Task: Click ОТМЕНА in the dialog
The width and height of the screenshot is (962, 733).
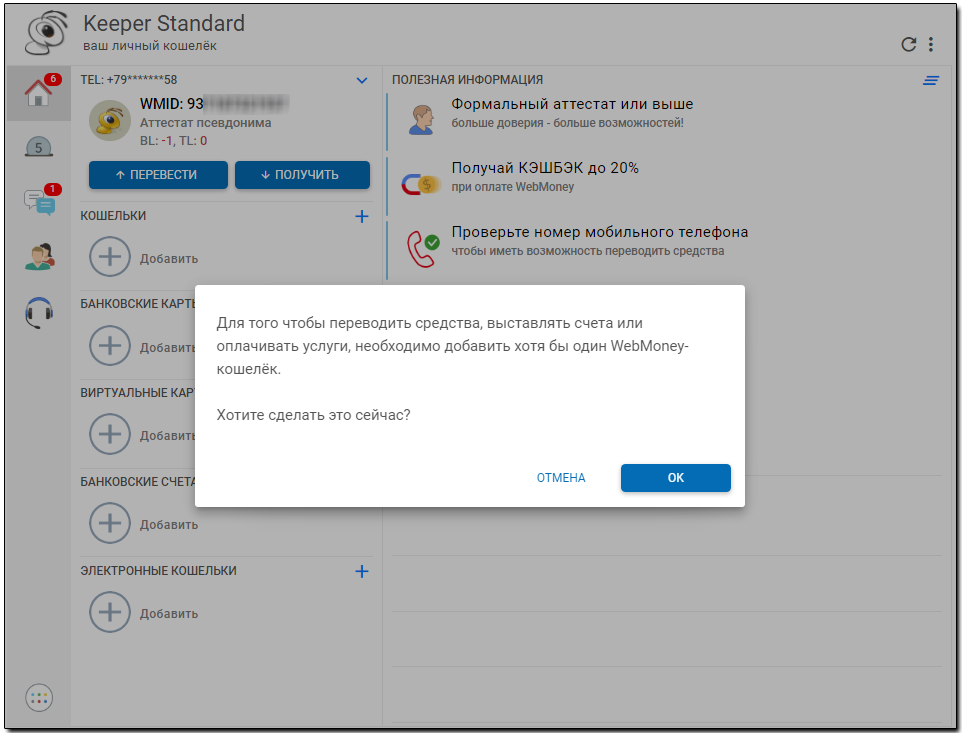Action: pos(561,478)
